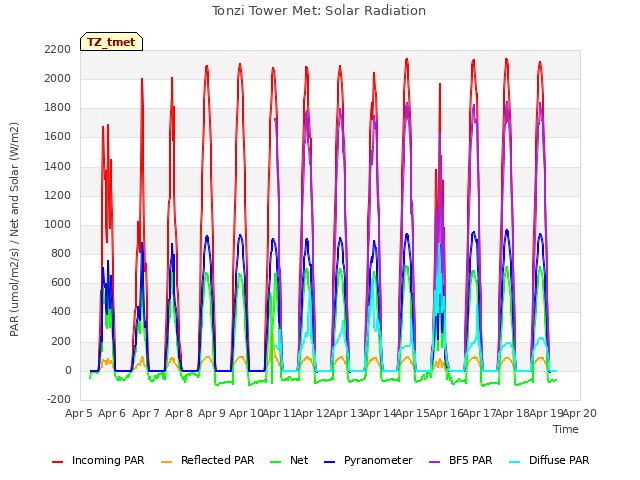Click the y-axis title PAR / Net and Solar
This screenshot has width=640, height=480.
pos(14,229)
